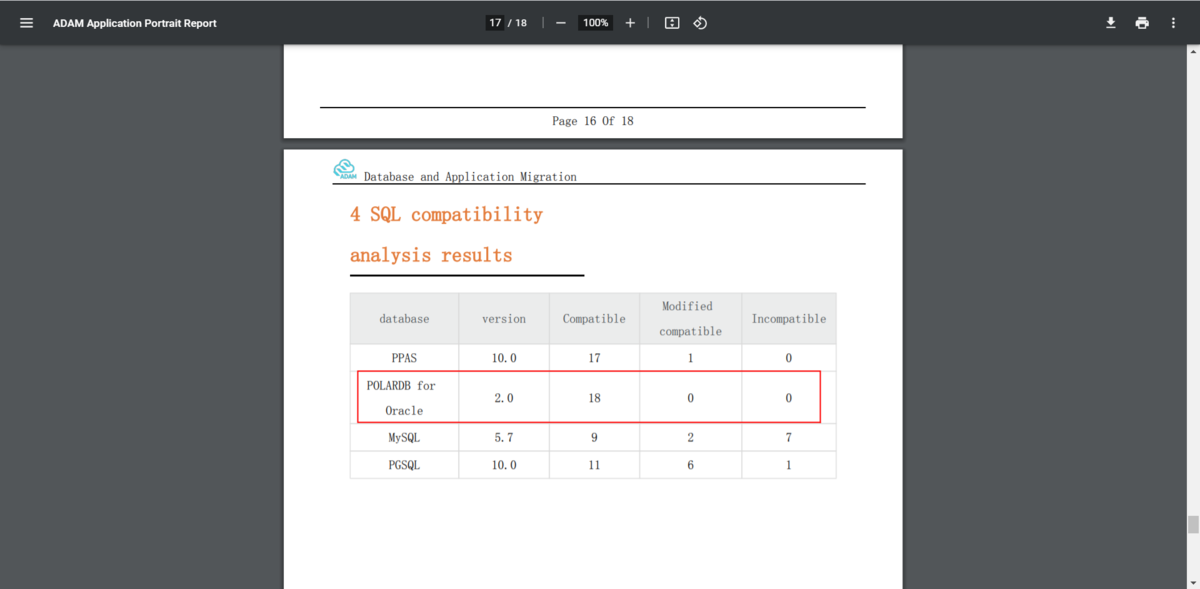This screenshot has width=1200, height=589.
Task: Select 'Database and Application Migration' header text
Action: [470, 176]
